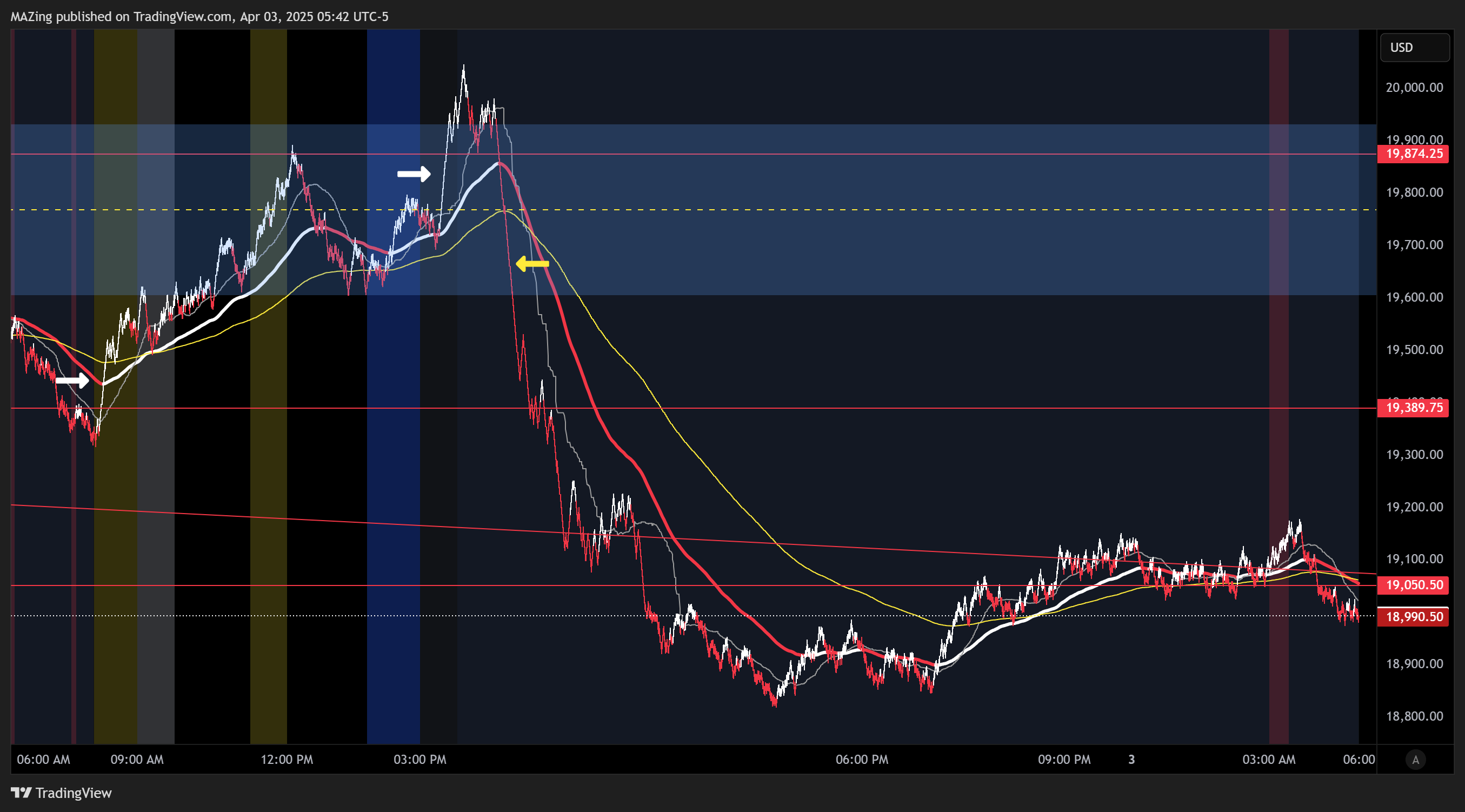Click the 03:00 AM time axis label
This screenshot has height=812, width=1465.
pos(1269,760)
